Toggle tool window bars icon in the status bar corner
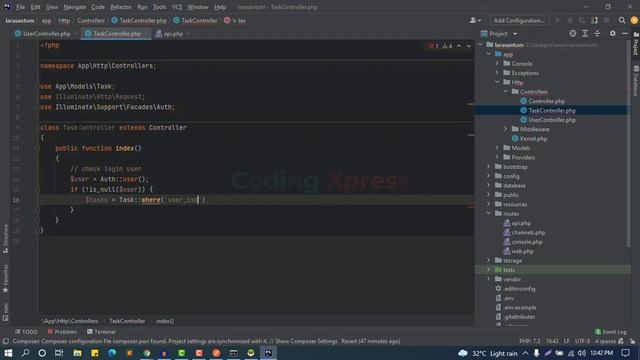Image resolution: width=640 pixels, height=360 pixels. click(5, 341)
